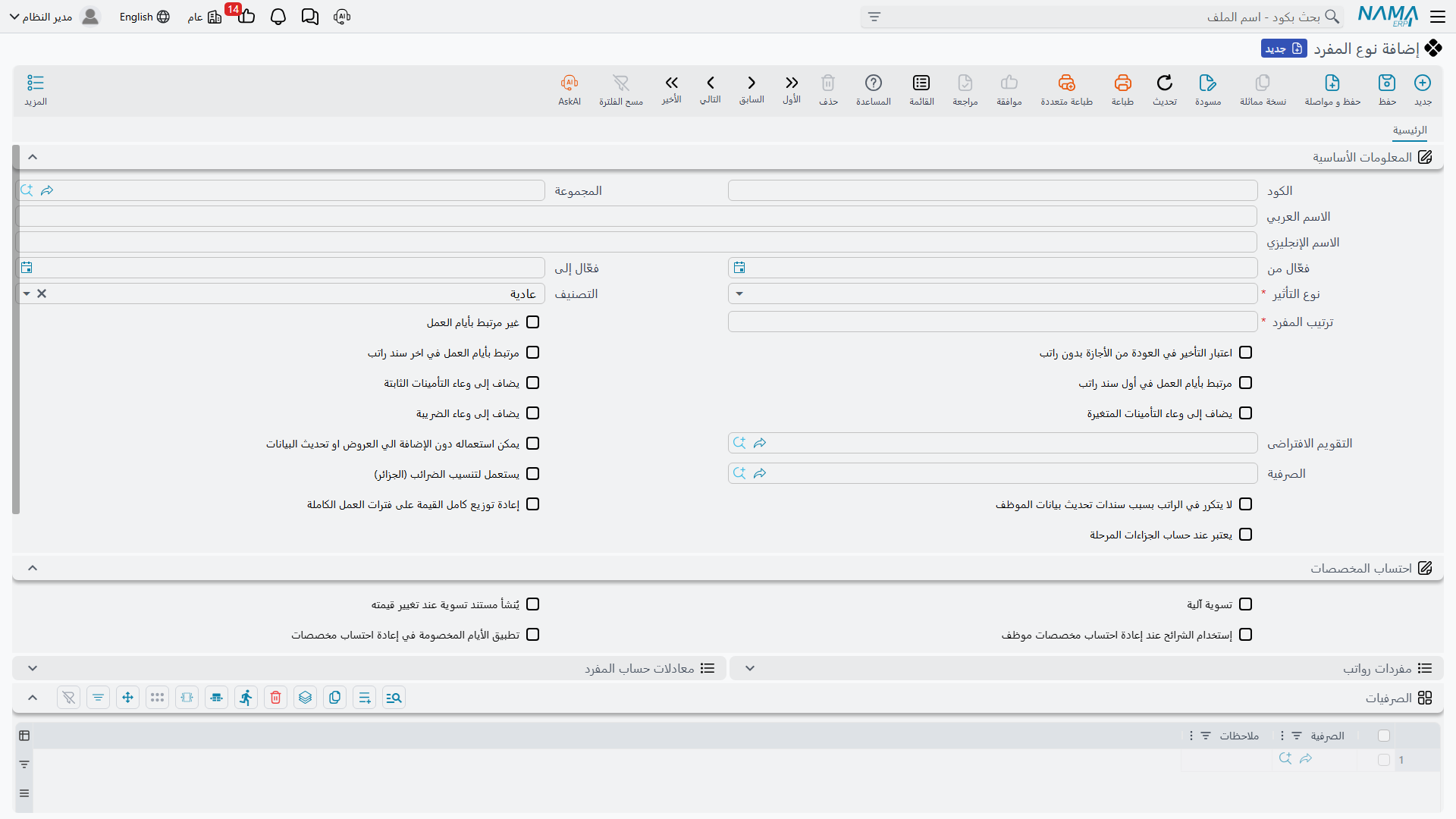
Task: Open التصنيف dropdown arrow
Action: [x=27, y=293]
